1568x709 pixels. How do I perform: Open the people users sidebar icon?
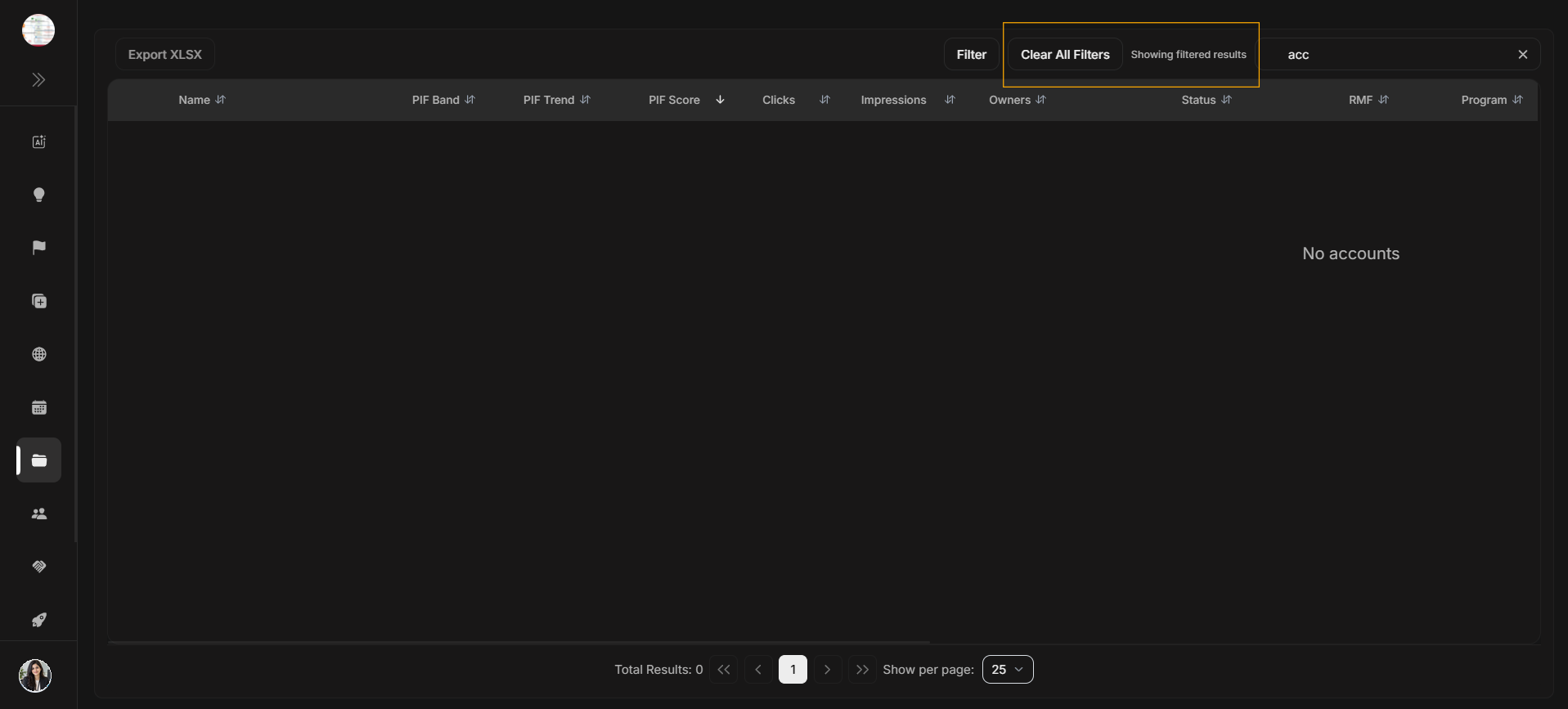point(38,514)
